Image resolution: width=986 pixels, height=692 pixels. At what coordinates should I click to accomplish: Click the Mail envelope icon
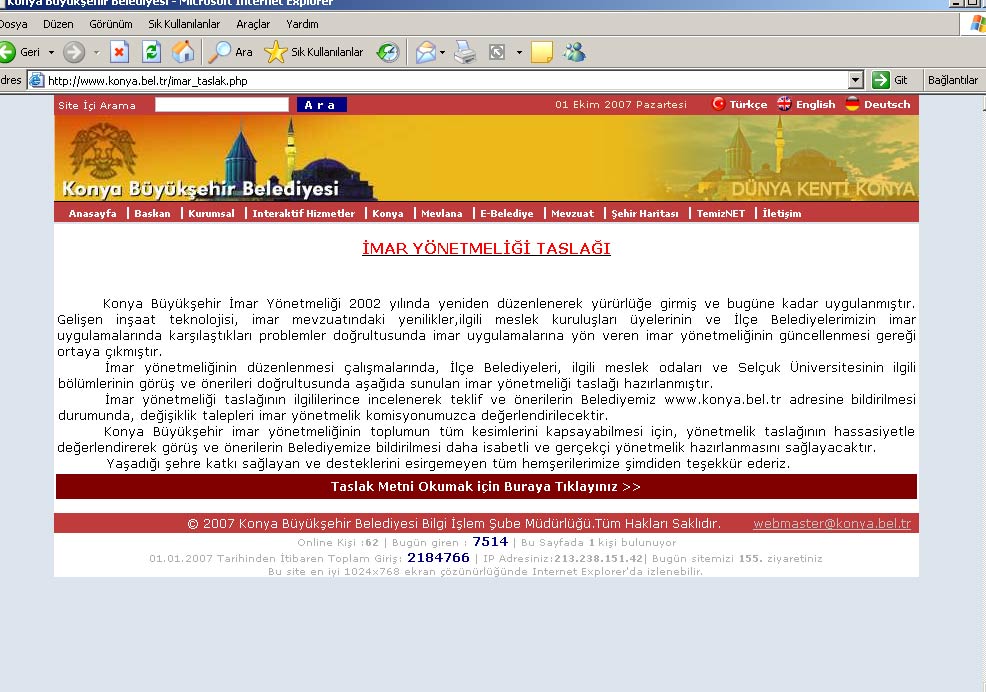[426, 52]
